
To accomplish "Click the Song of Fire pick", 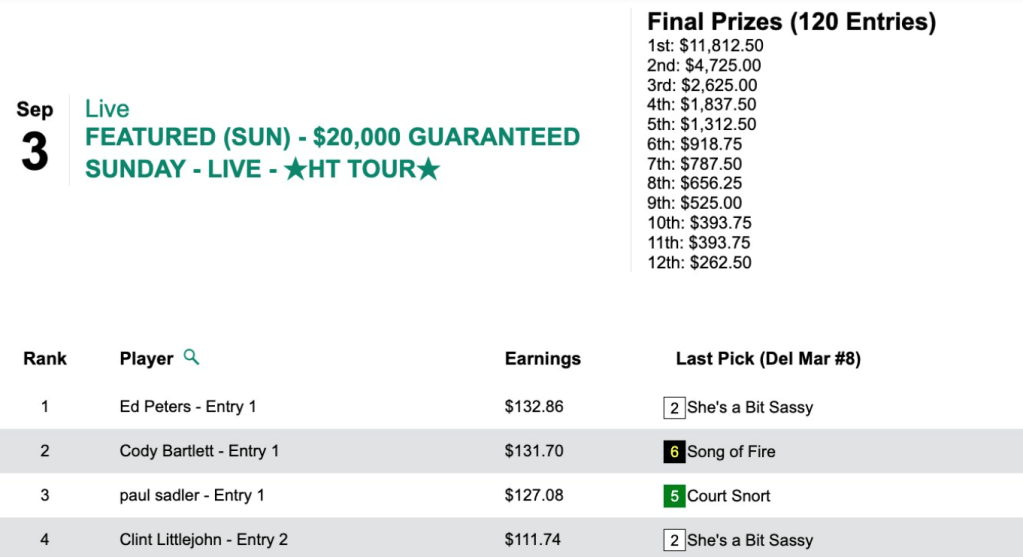I will click(731, 452).
